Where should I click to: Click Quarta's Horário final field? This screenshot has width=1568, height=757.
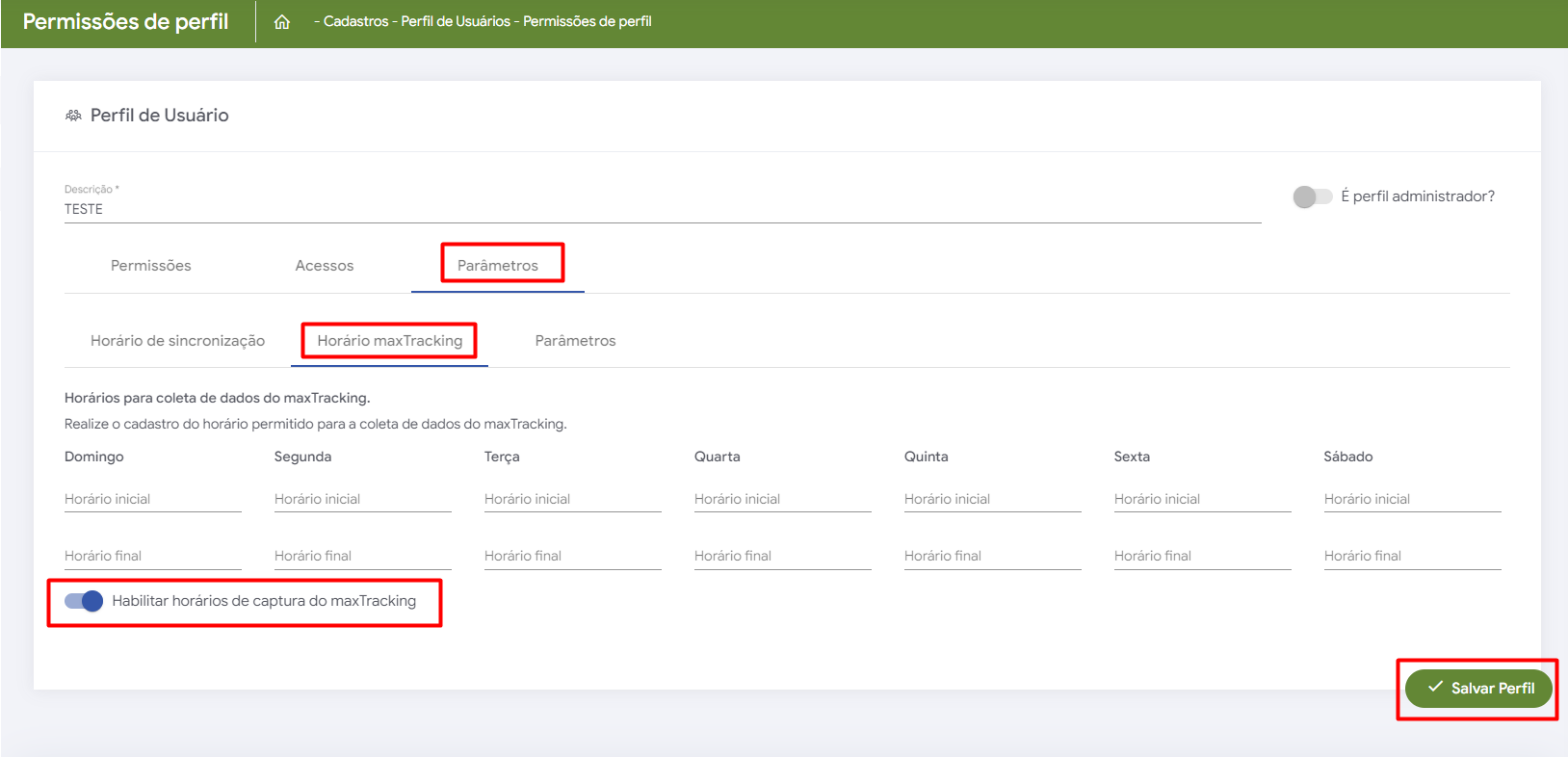[782, 556]
